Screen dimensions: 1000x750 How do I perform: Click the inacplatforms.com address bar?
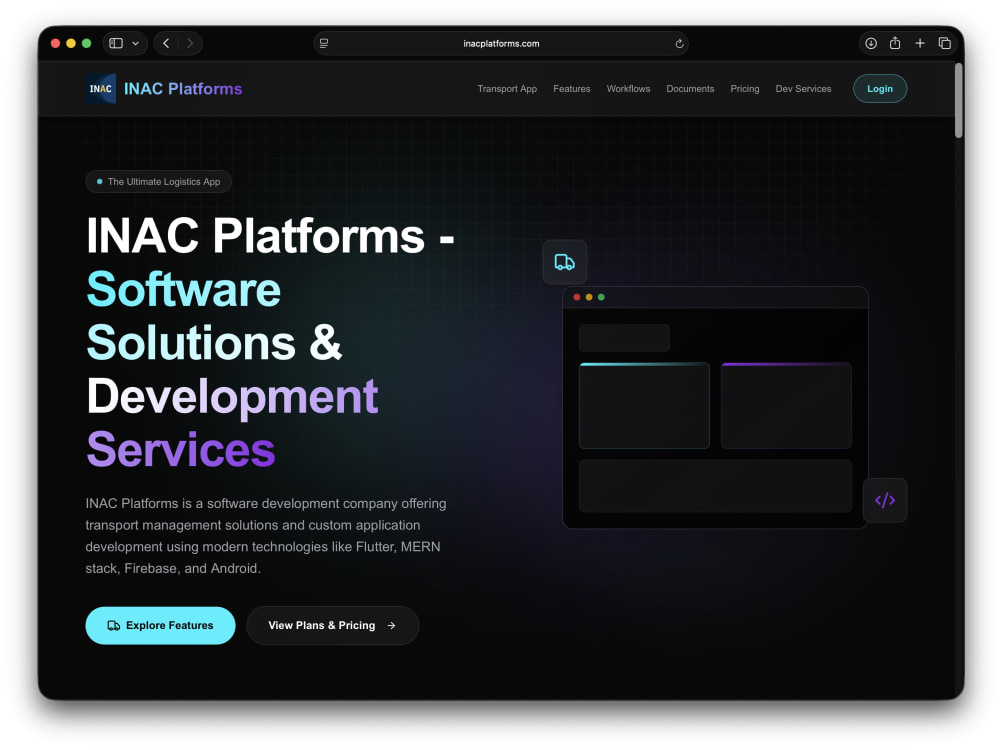501,43
